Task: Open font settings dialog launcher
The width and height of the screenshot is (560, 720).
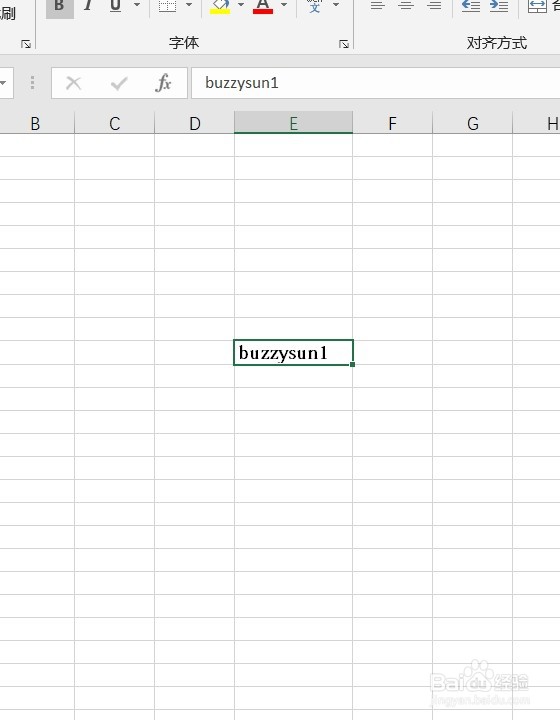Action: (x=344, y=44)
